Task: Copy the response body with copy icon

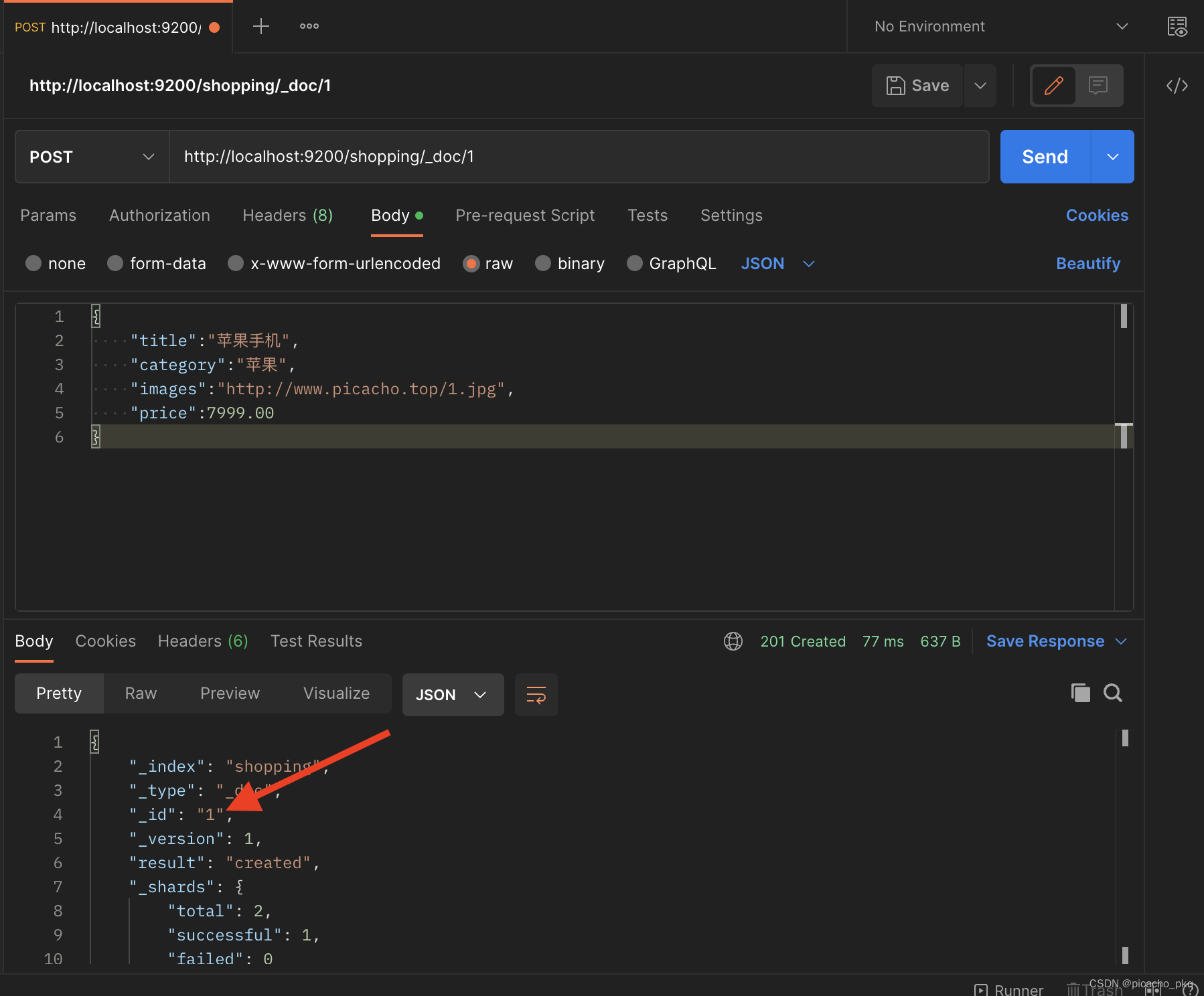Action: click(x=1080, y=693)
